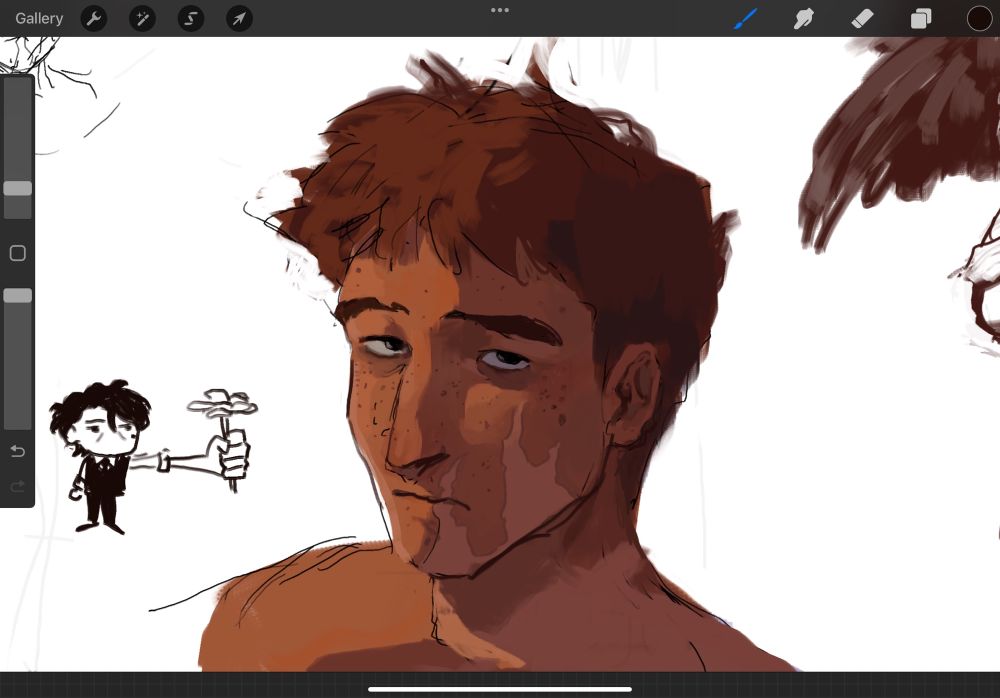Tap the three-dot menu at top center
The image size is (1000, 698).
point(500,10)
